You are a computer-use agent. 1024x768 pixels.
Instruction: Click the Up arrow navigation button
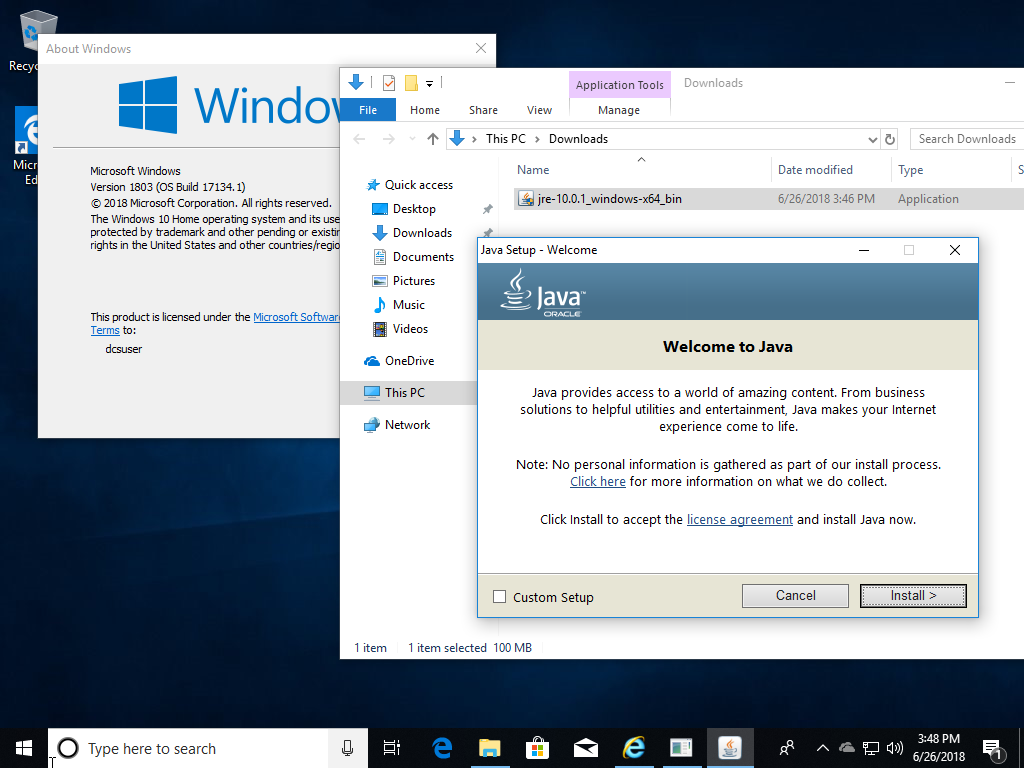[x=432, y=139]
